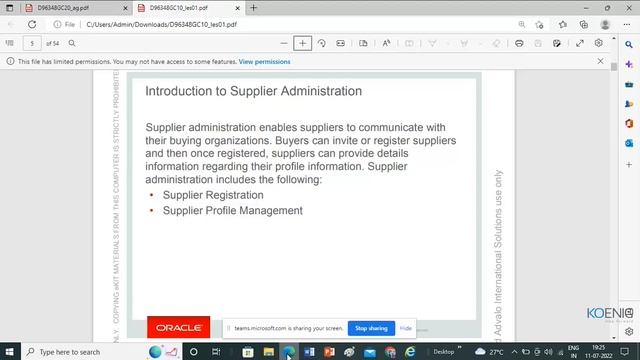Close the D96348GC10_les01.pdf tab

point(238,8)
